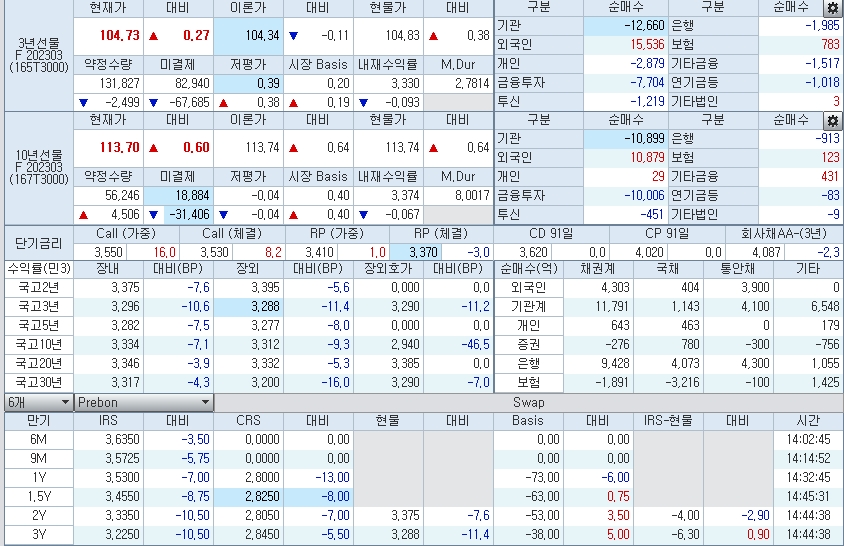Screen dimensions: 844x546
Task: Open settings gear for 3-year futures investor panel
Action: click(x=832, y=8)
